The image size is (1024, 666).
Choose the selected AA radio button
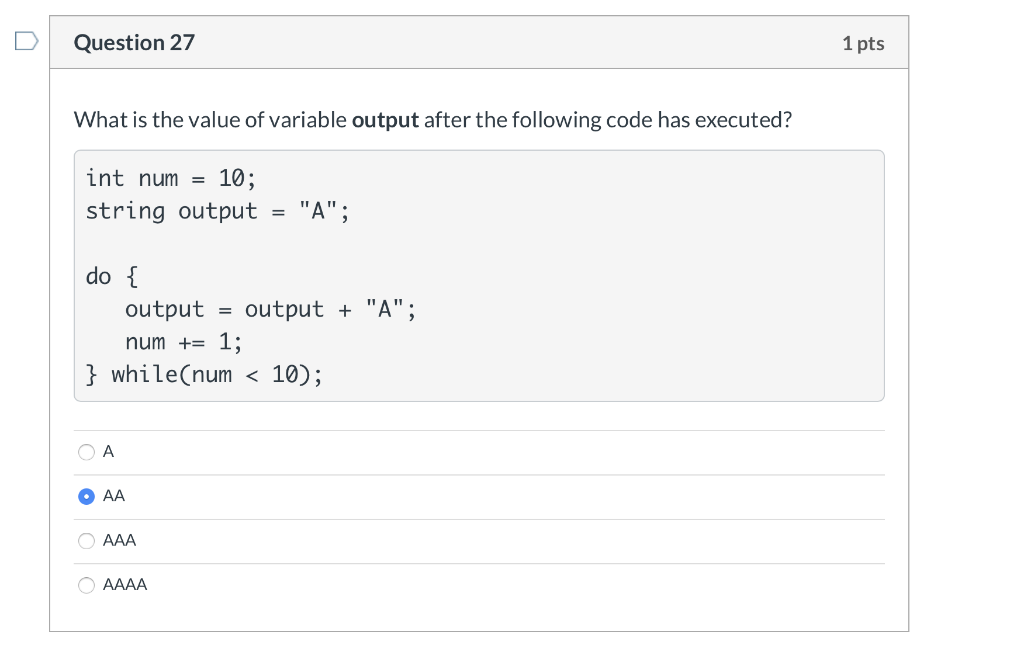tap(86, 496)
